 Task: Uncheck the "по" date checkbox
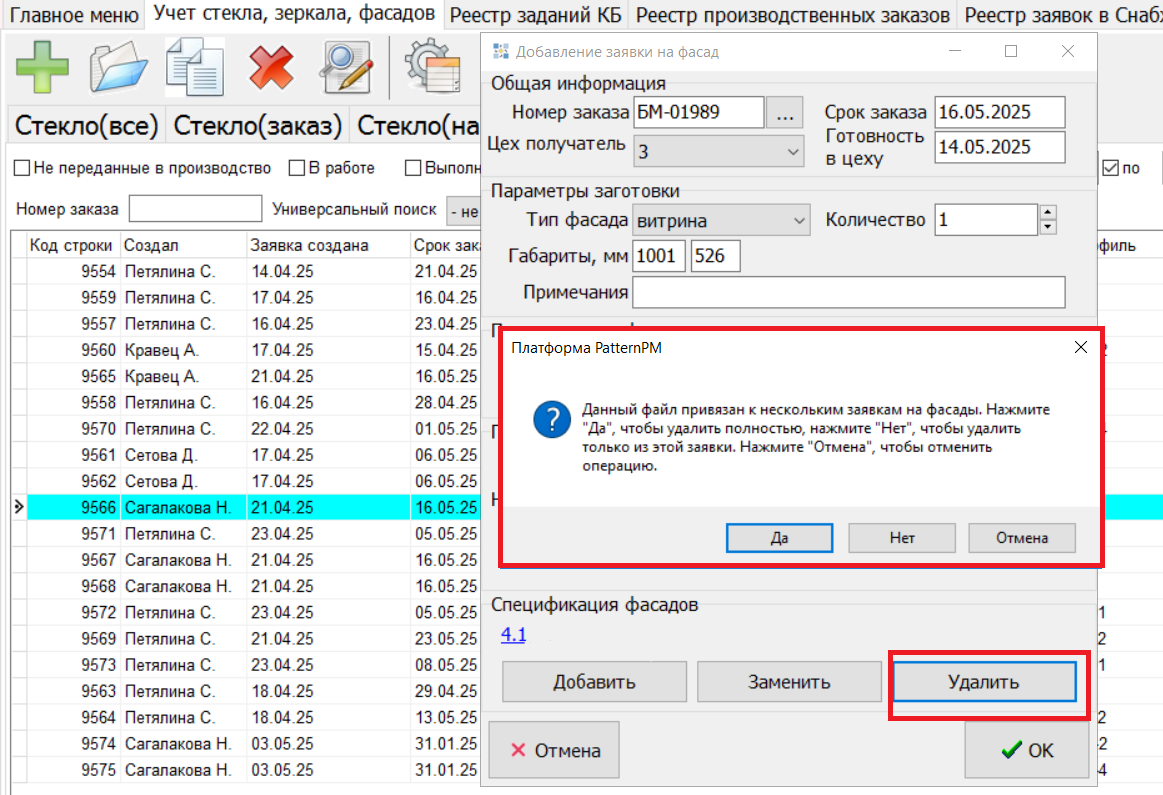click(x=1109, y=168)
